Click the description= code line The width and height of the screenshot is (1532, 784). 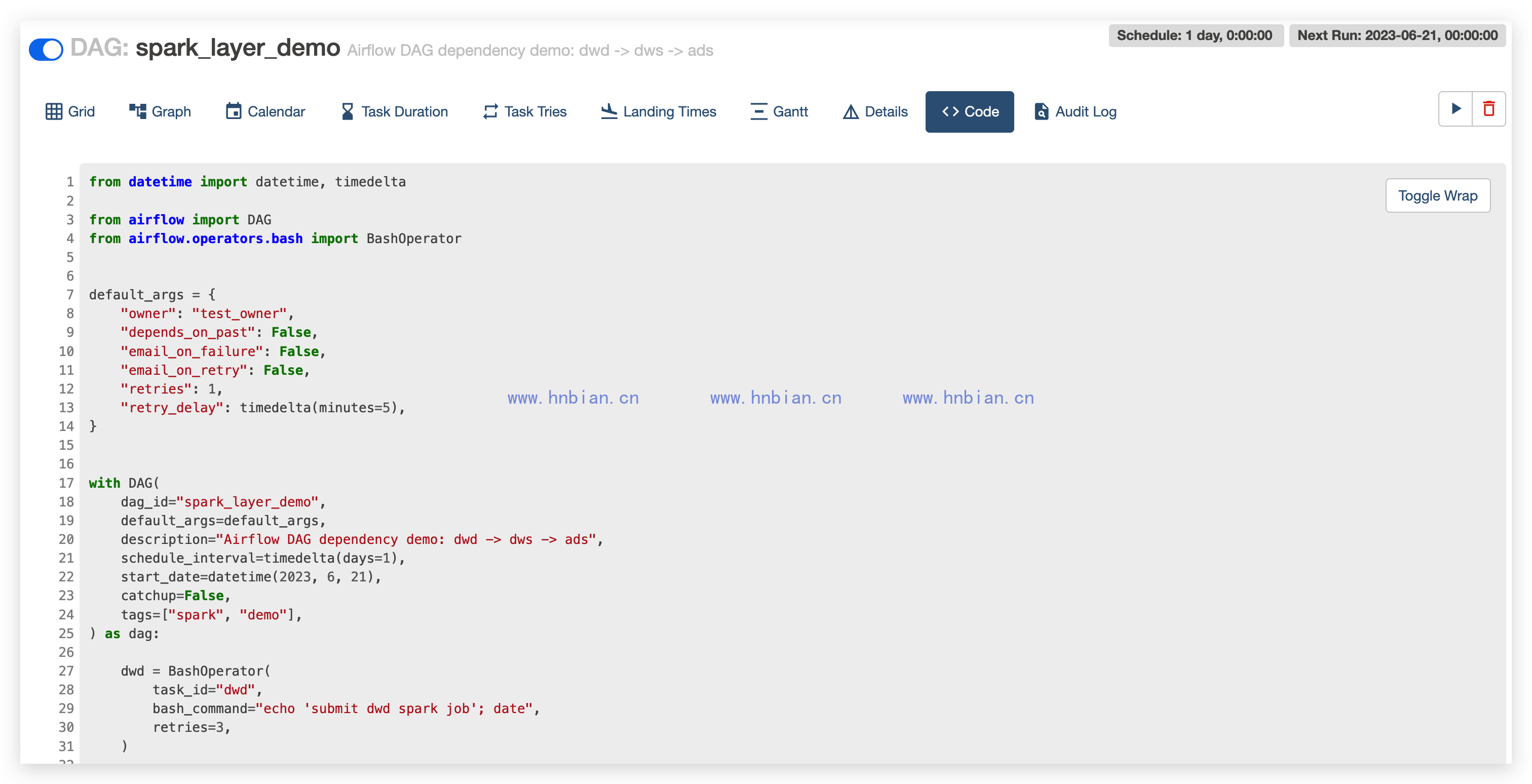coord(362,539)
